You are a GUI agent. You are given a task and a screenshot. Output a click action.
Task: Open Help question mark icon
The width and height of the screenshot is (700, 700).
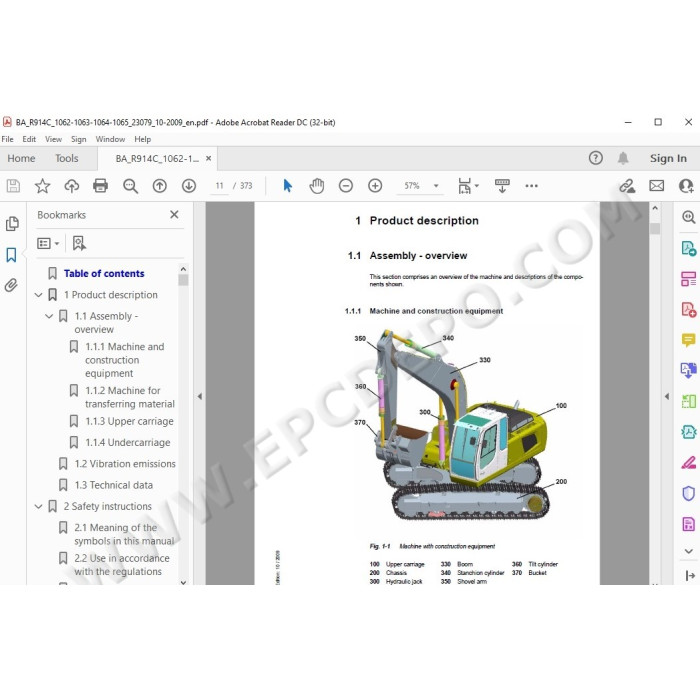point(596,158)
